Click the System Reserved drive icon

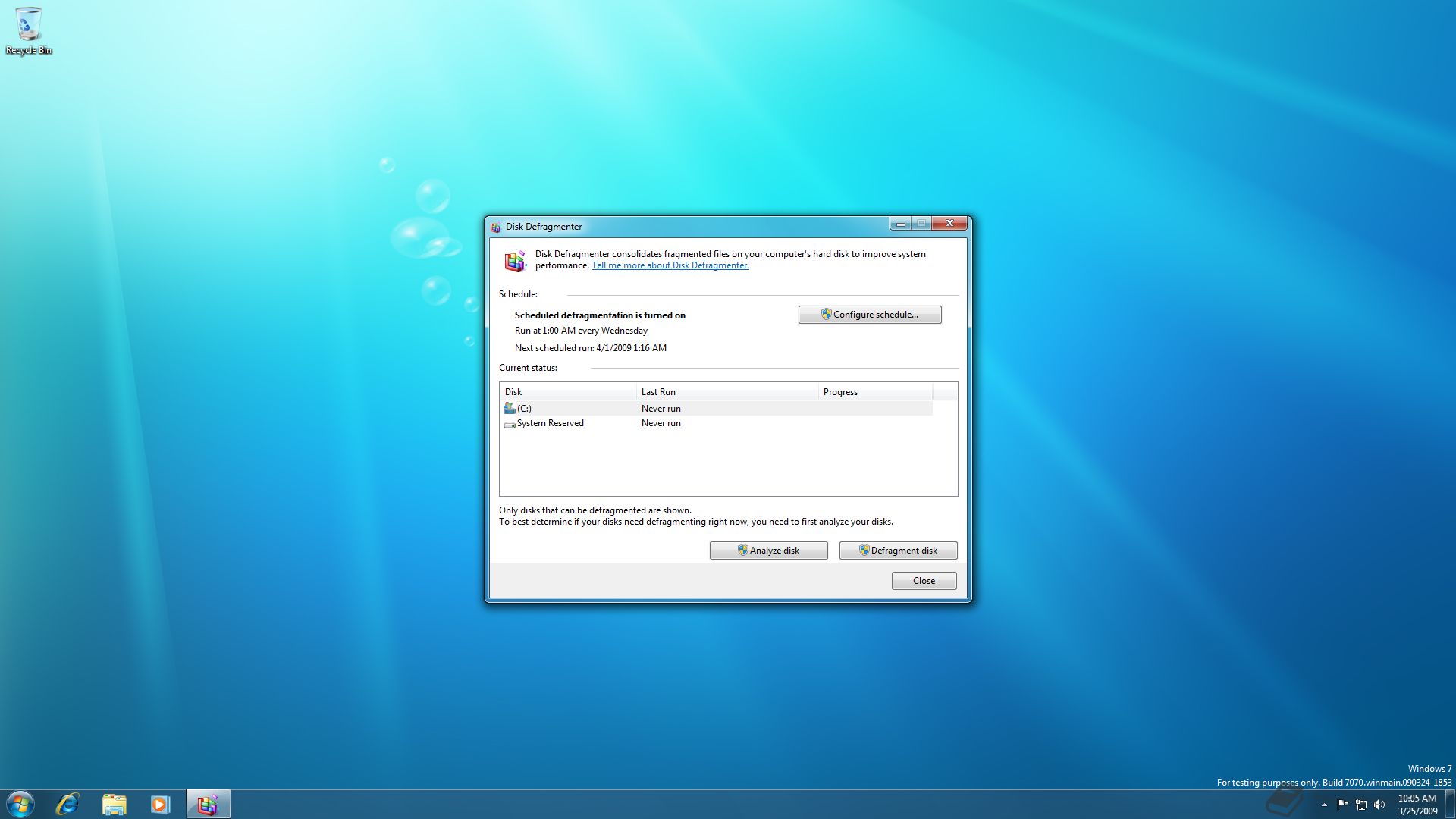(510, 424)
